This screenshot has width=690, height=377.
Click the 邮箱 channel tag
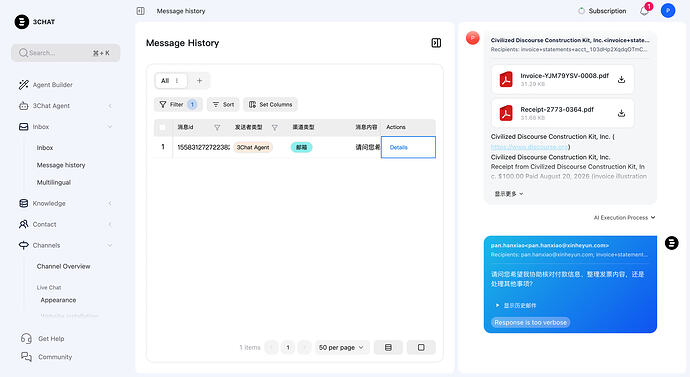[301, 147]
